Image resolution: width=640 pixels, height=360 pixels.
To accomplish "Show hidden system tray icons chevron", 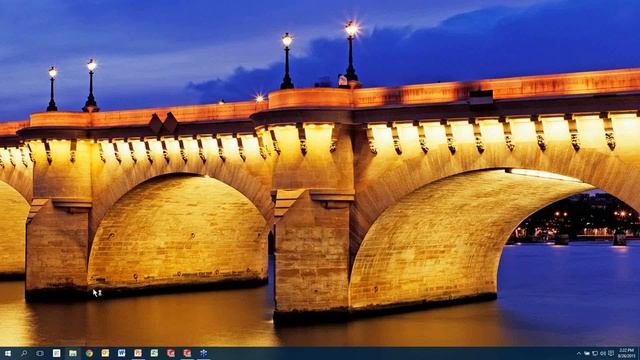I will [x=579, y=353].
